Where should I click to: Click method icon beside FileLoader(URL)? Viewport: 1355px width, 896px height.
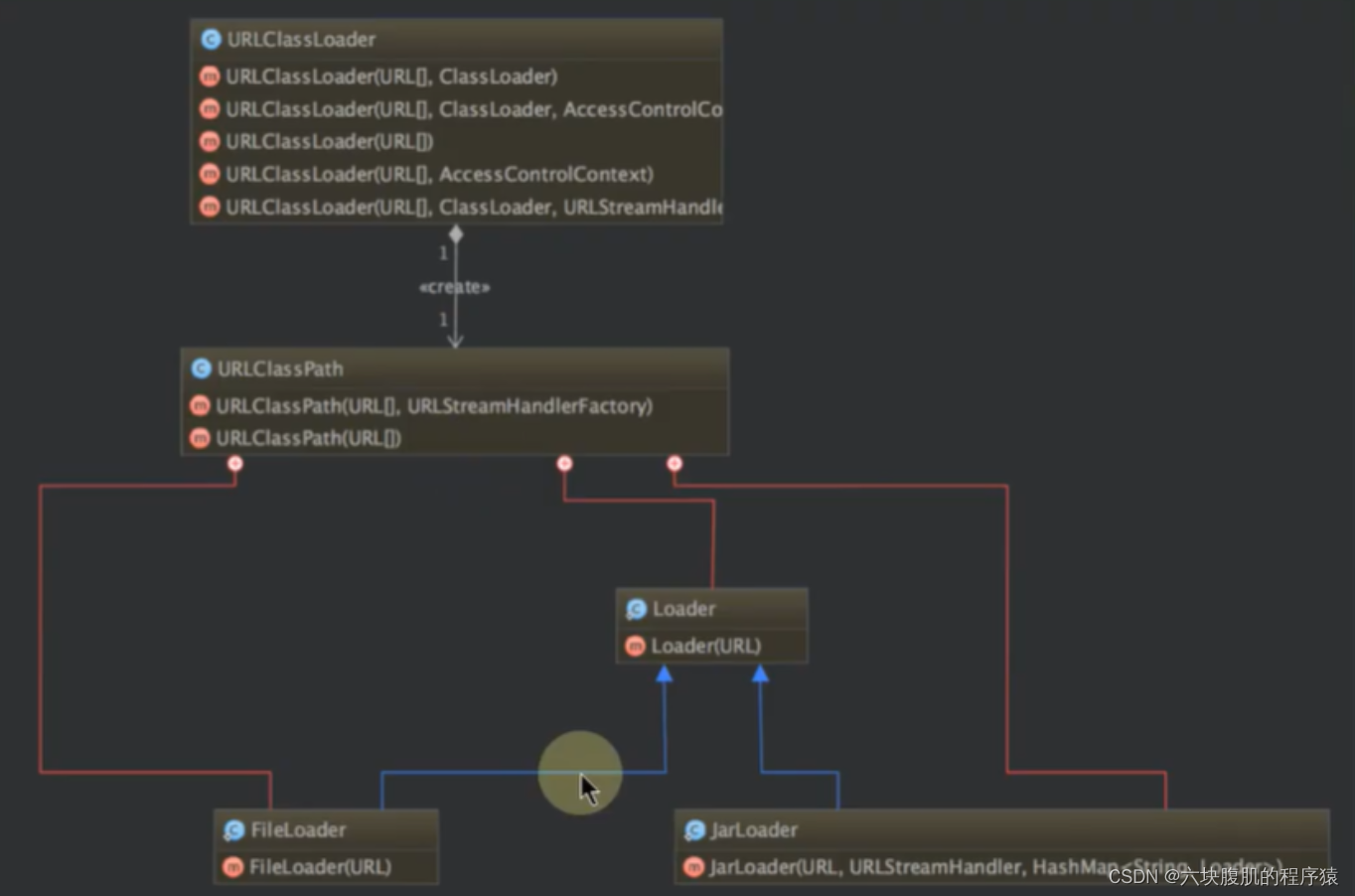click(x=232, y=867)
